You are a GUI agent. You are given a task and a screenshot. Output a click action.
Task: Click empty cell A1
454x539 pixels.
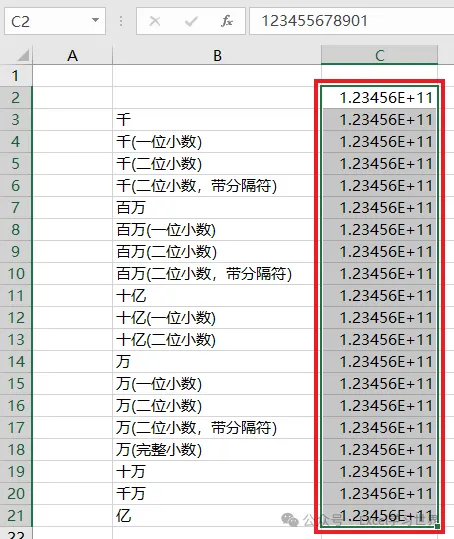click(73, 76)
